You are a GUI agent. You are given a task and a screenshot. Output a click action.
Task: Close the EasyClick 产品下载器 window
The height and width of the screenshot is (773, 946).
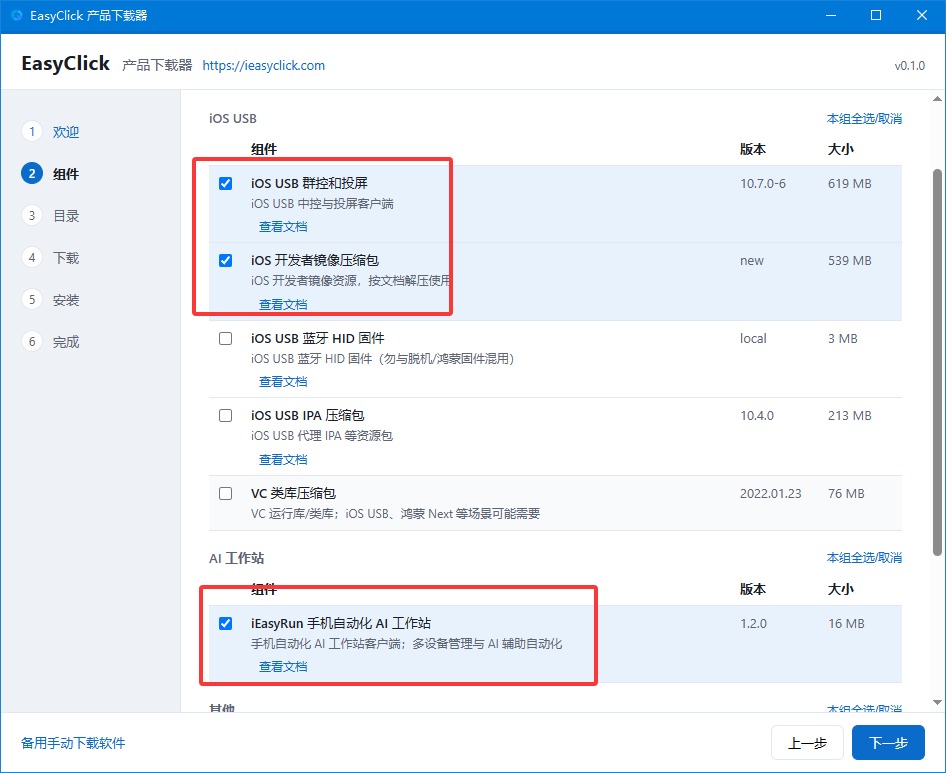(x=922, y=16)
